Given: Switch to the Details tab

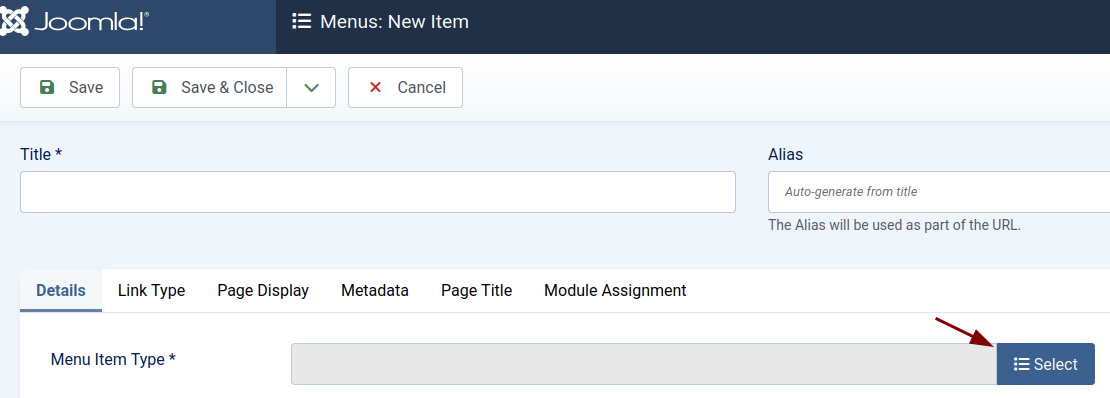Looking at the screenshot, I should [61, 290].
